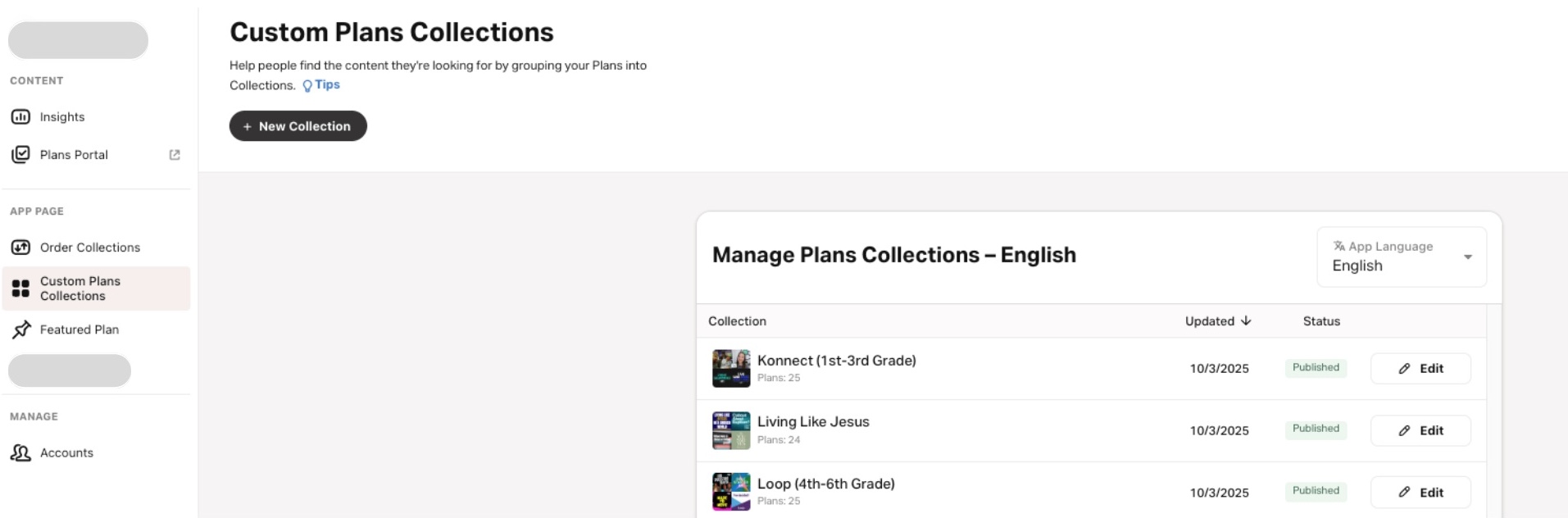Click the Custom Plans Collections grid icon
Screen dimensions: 1568x518
(x=20, y=289)
